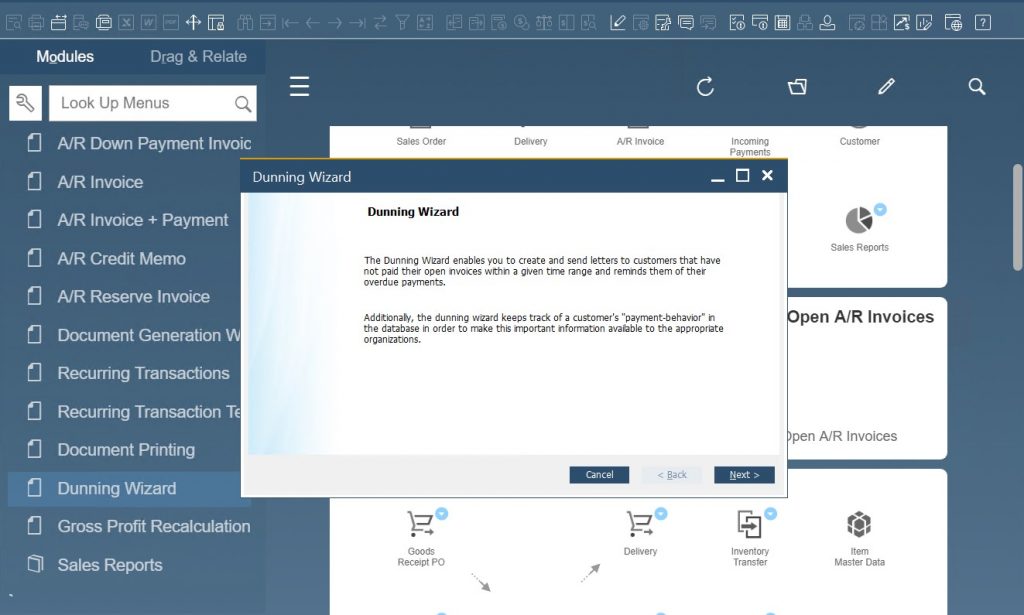Activate the Edit pencil icon
This screenshot has height=615, width=1024.
[886, 87]
